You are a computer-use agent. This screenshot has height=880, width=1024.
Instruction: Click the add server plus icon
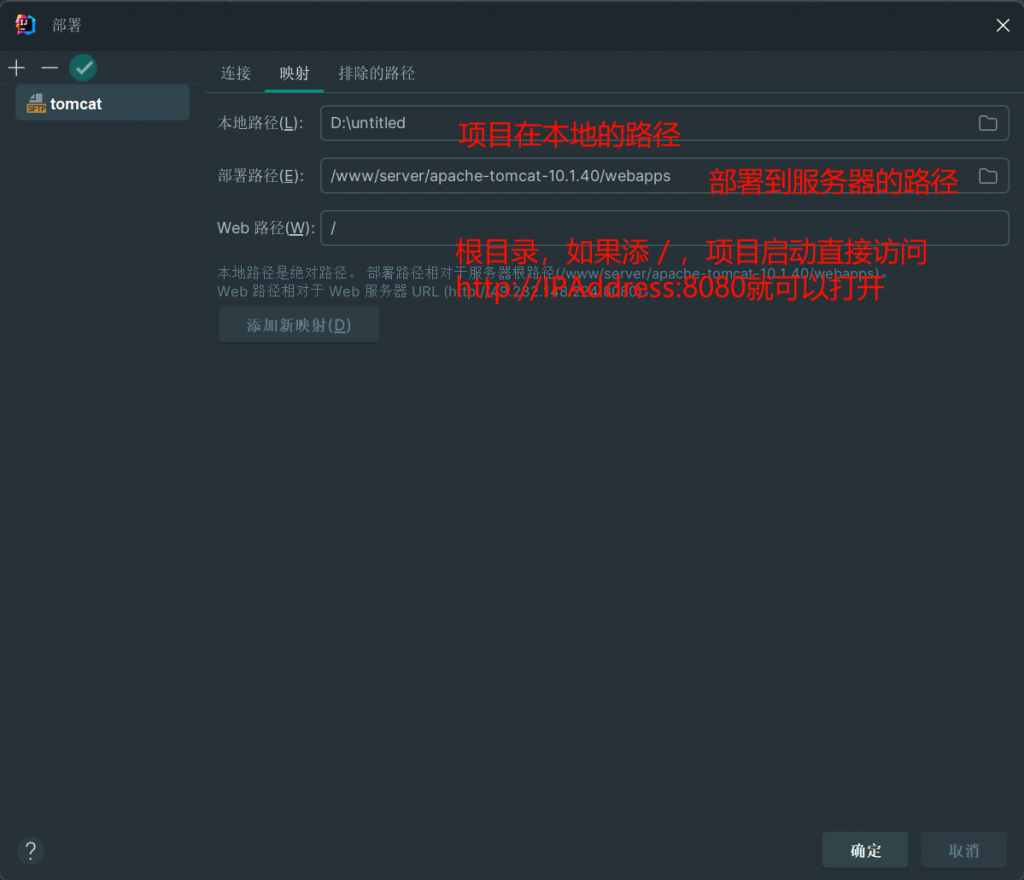(x=16, y=68)
